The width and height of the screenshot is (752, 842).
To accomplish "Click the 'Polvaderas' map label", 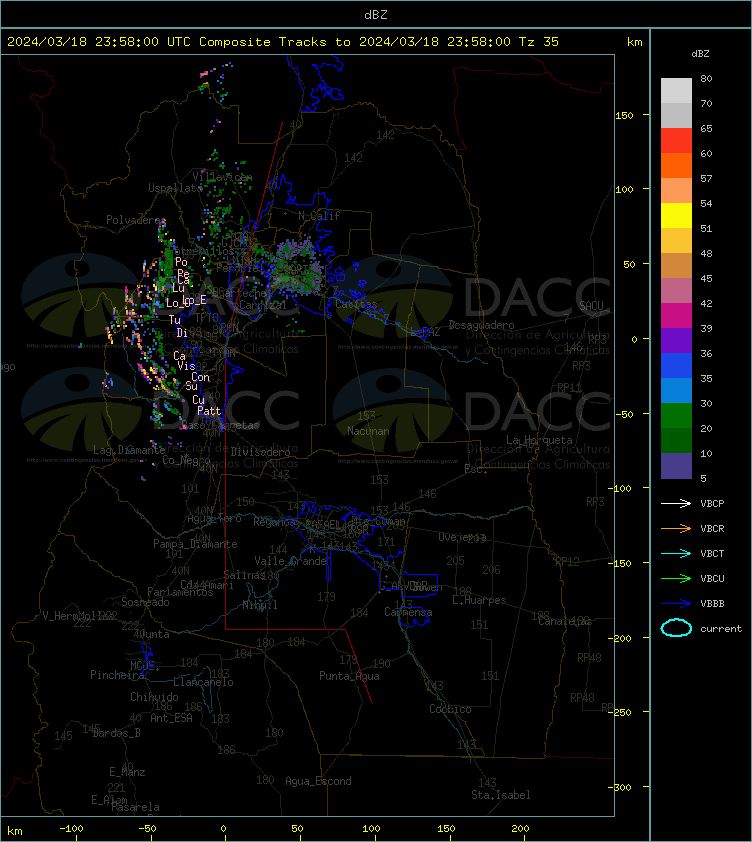I will point(136,220).
